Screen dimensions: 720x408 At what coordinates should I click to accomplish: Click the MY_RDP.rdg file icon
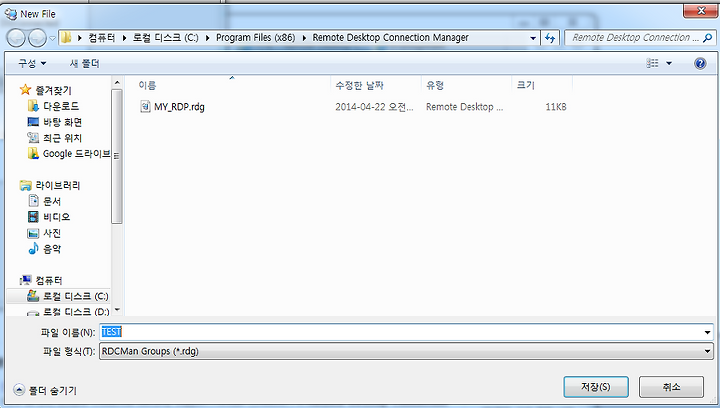[145, 107]
